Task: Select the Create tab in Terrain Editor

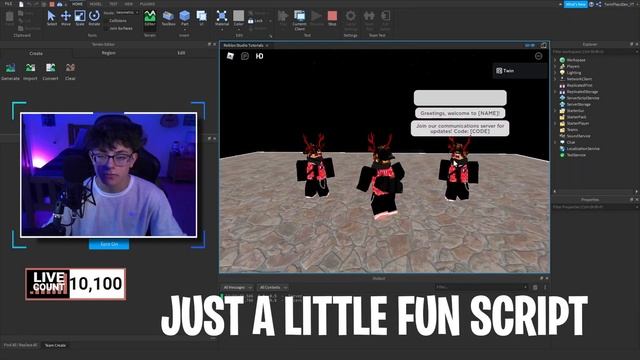Action: (x=36, y=53)
